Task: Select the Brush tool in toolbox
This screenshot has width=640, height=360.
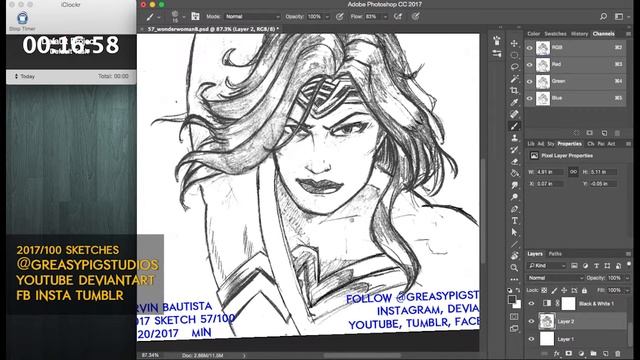Action: pyautogui.click(x=514, y=126)
